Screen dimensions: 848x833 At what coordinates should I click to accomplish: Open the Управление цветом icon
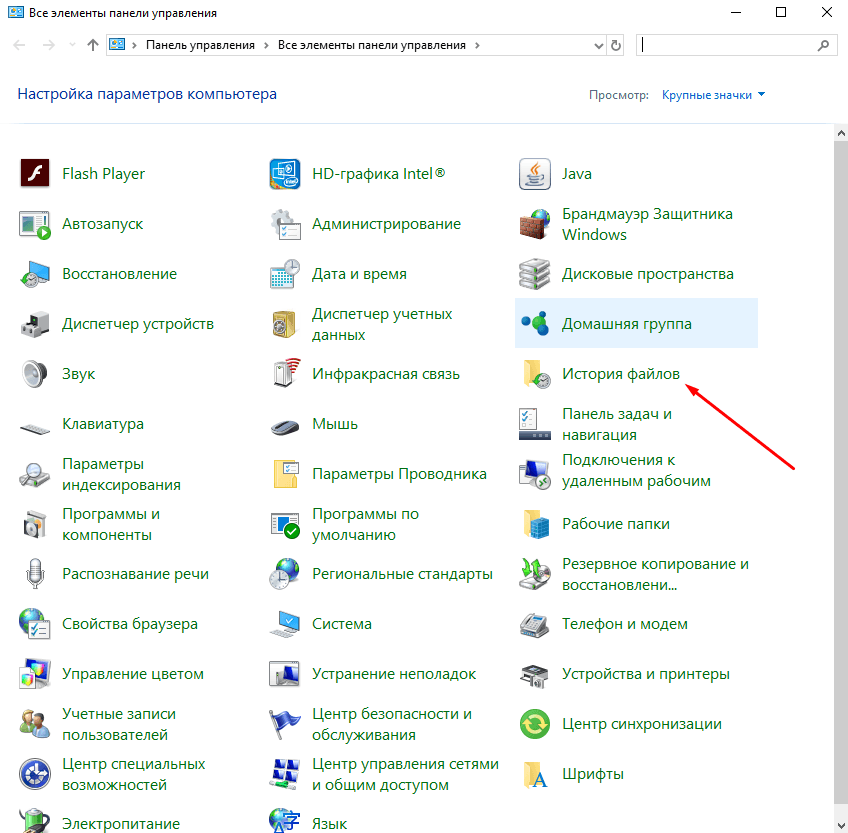(35, 674)
